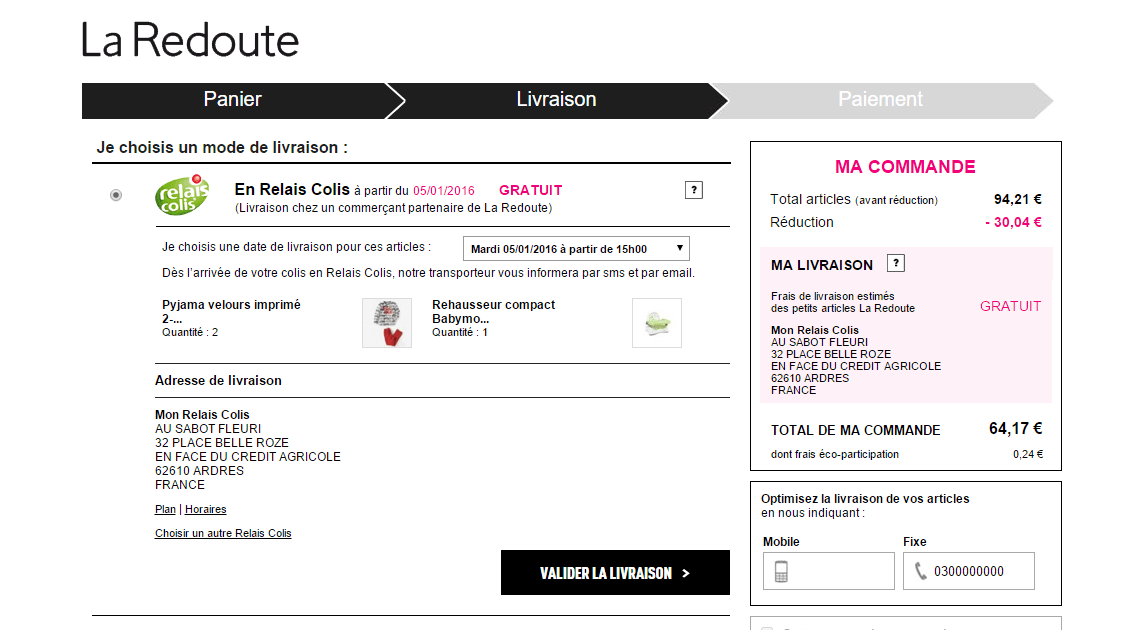Viewport: 1129px width, 630px height.
Task: Click VALIDER LA LIVRAISON button
Action: (x=614, y=572)
